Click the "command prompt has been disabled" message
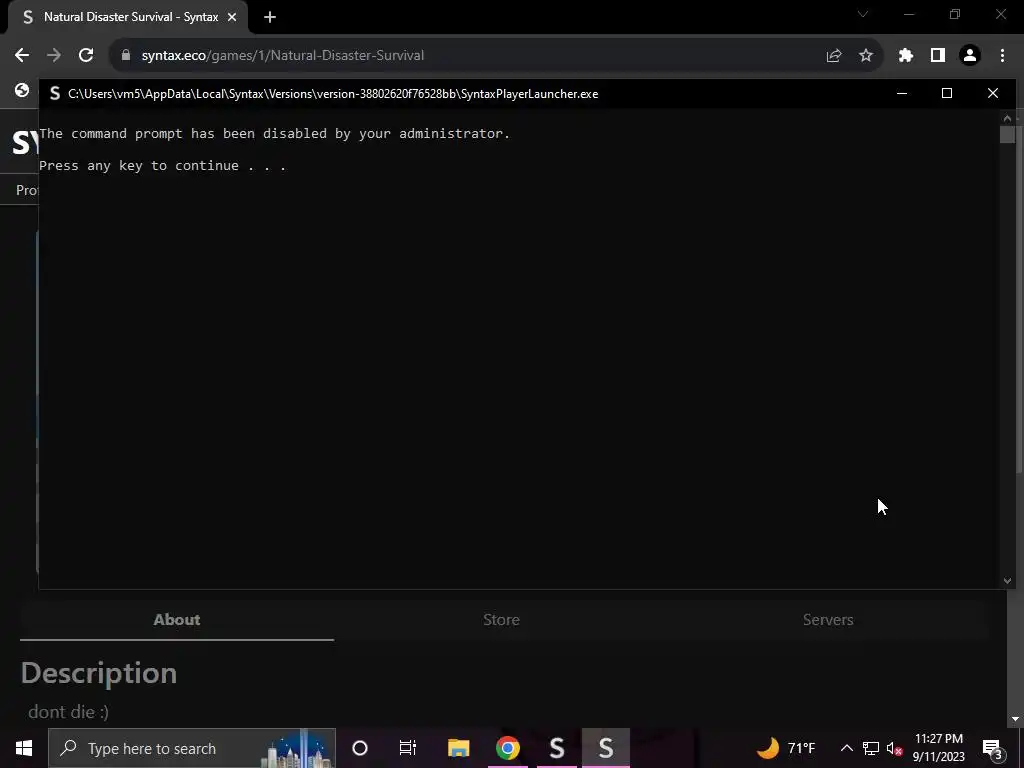This screenshot has height=768, width=1024. [x=274, y=134]
